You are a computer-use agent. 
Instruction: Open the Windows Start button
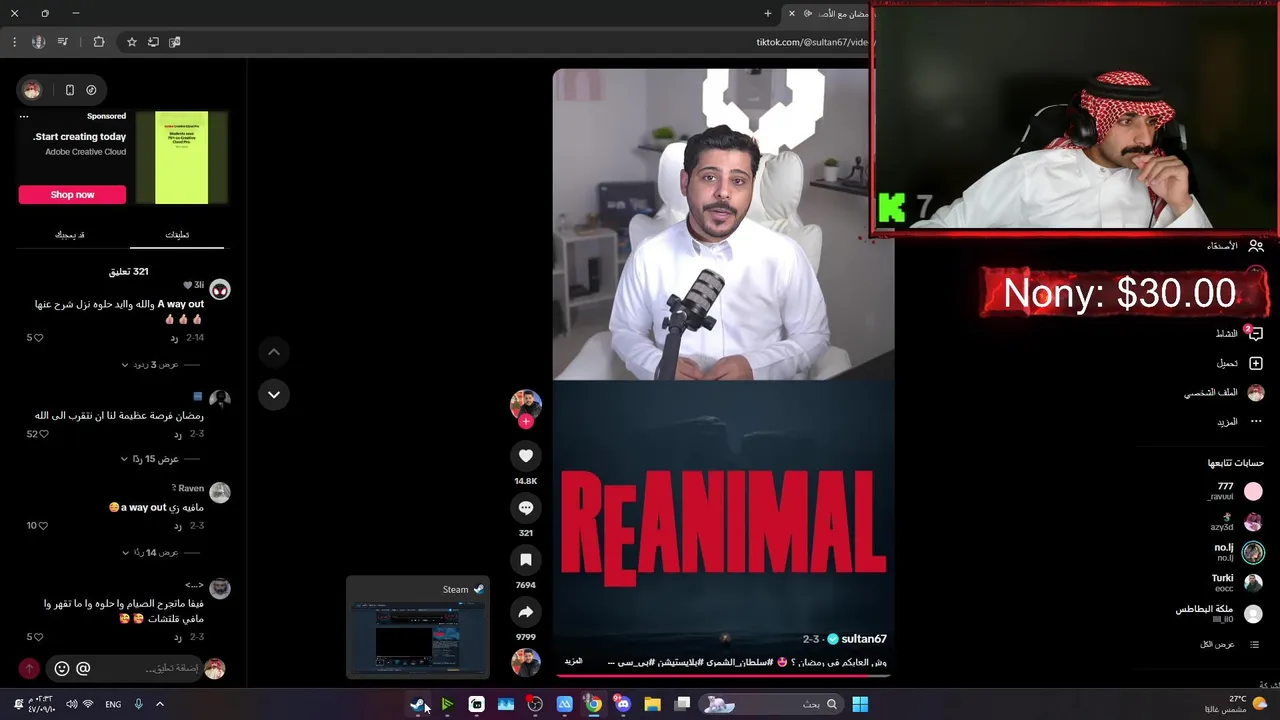click(860, 704)
